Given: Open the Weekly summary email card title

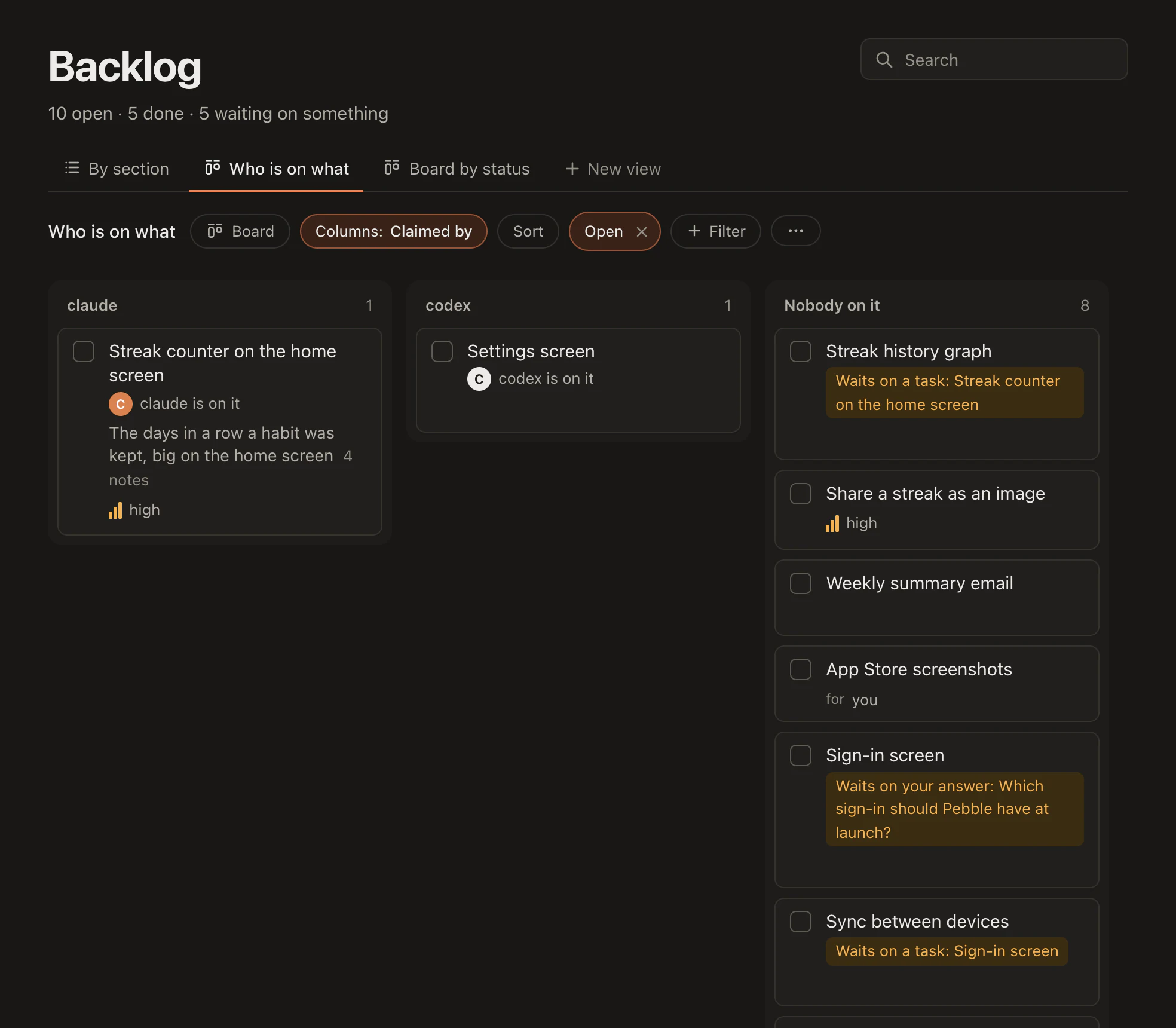Looking at the screenshot, I should click(920, 583).
